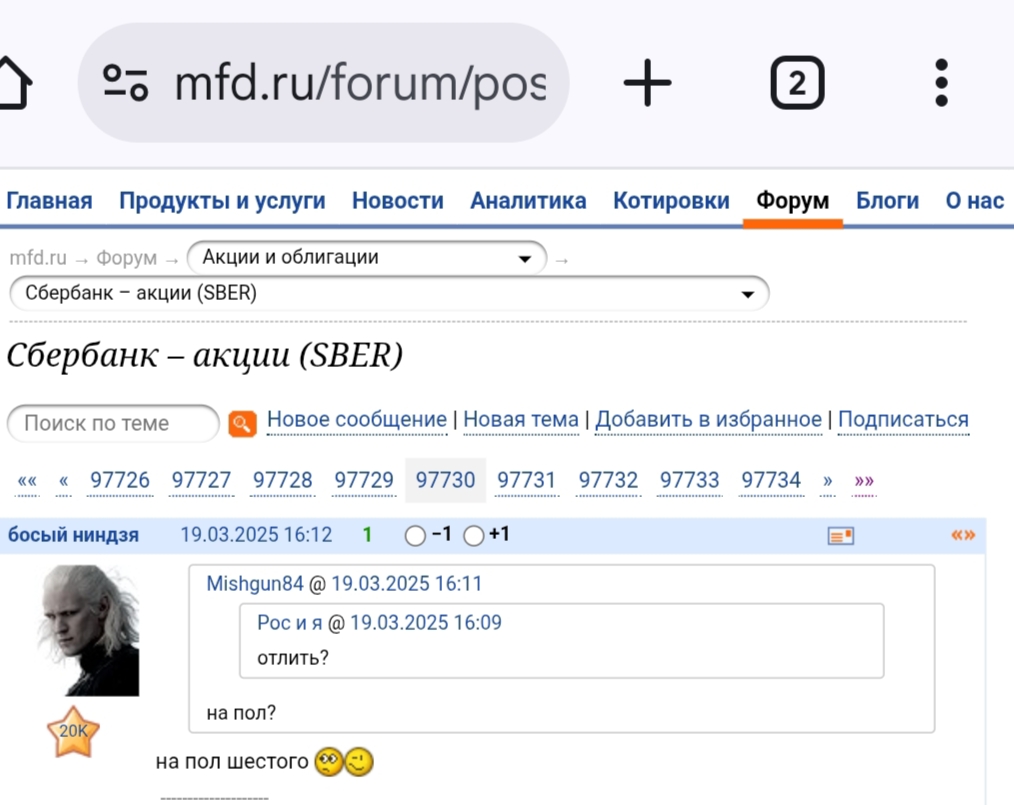Click Добавить в избранное link
Image resolution: width=1014 pixels, height=805 pixels.
click(x=708, y=420)
